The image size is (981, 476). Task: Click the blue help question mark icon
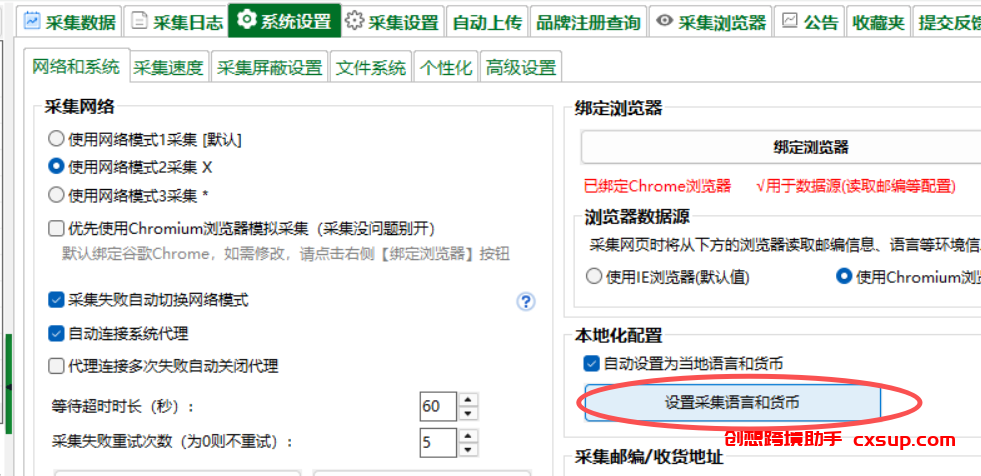526,302
